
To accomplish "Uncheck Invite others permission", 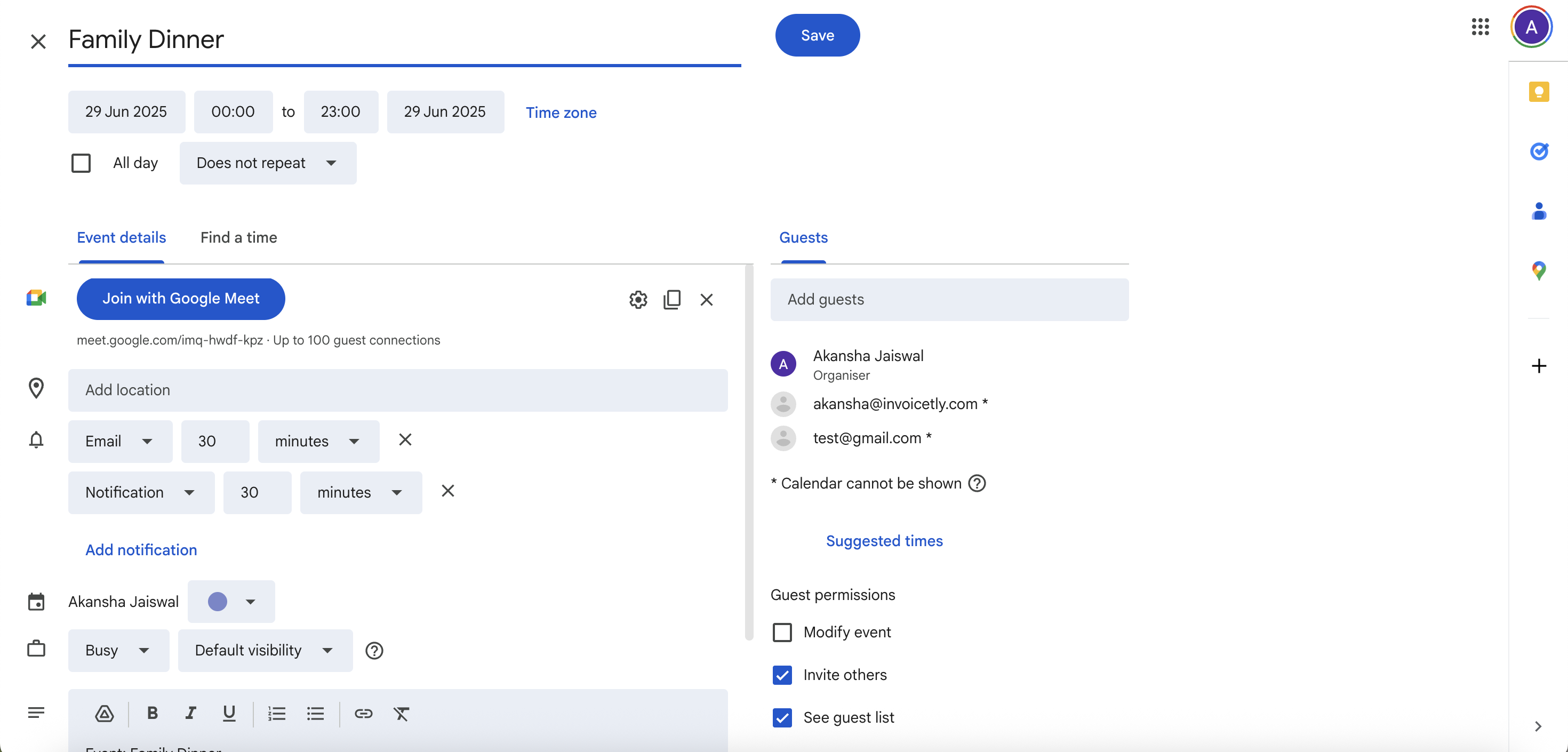I will (782, 675).
